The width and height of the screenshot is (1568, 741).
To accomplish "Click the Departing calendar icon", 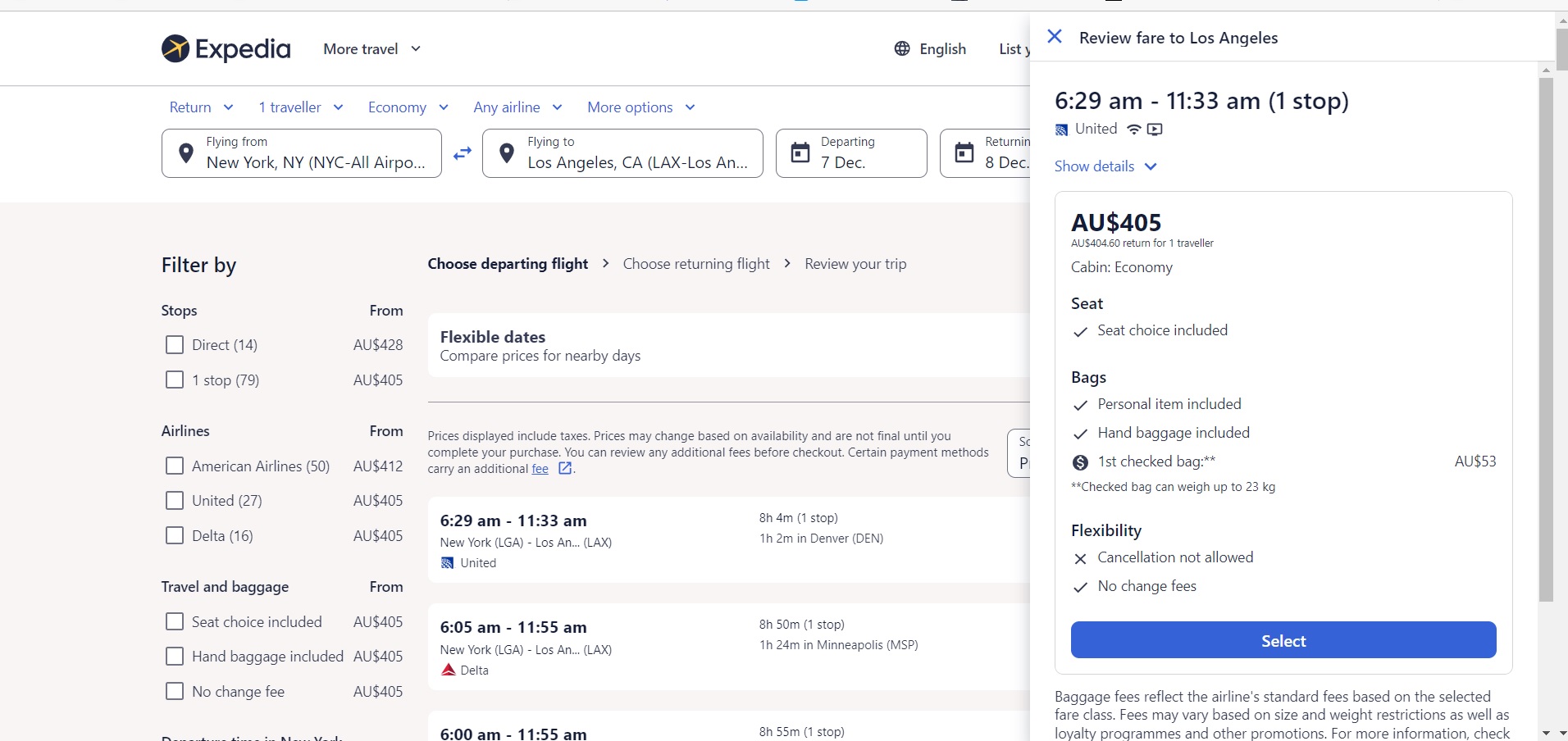I will (x=800, y=152).
